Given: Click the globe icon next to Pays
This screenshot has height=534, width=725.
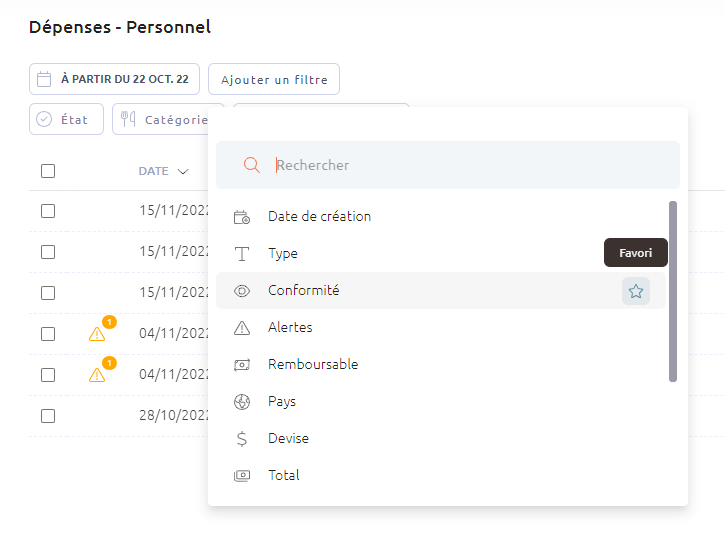Looking at the screenshot, I should (242, 402).
